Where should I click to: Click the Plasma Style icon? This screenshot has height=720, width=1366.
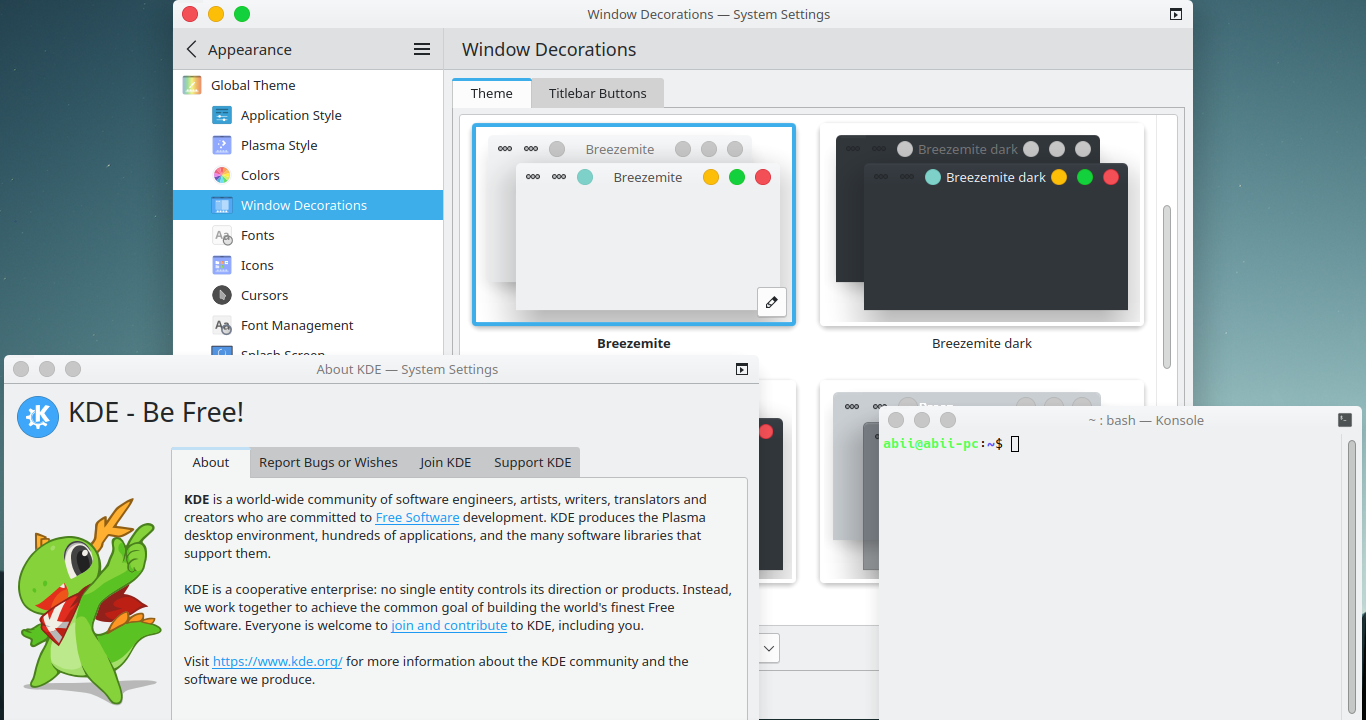coord(222,145)
